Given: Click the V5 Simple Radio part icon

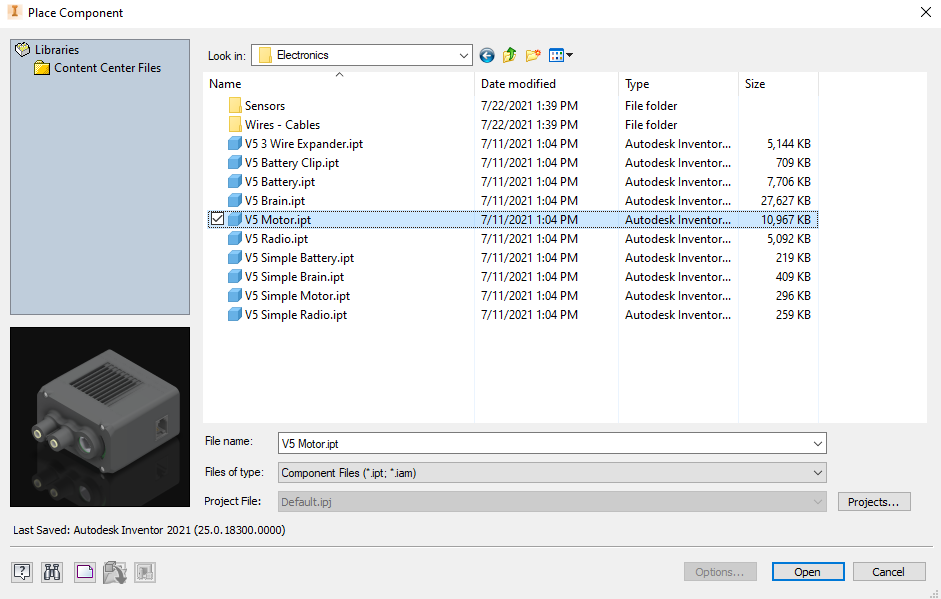Looking at the screenshot, I should click(235, 315).
